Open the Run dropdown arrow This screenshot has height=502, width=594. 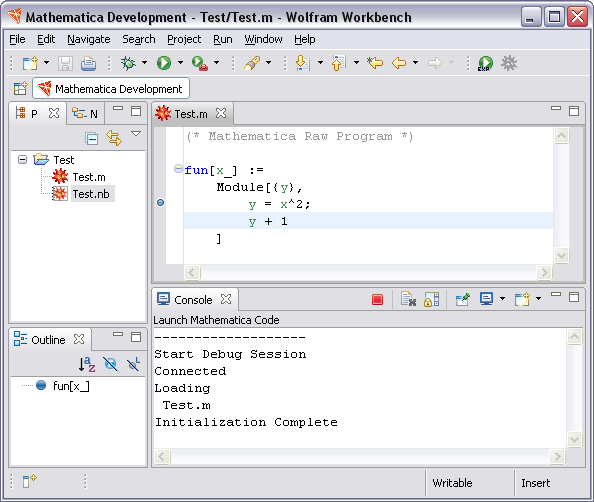click(180, 63)
